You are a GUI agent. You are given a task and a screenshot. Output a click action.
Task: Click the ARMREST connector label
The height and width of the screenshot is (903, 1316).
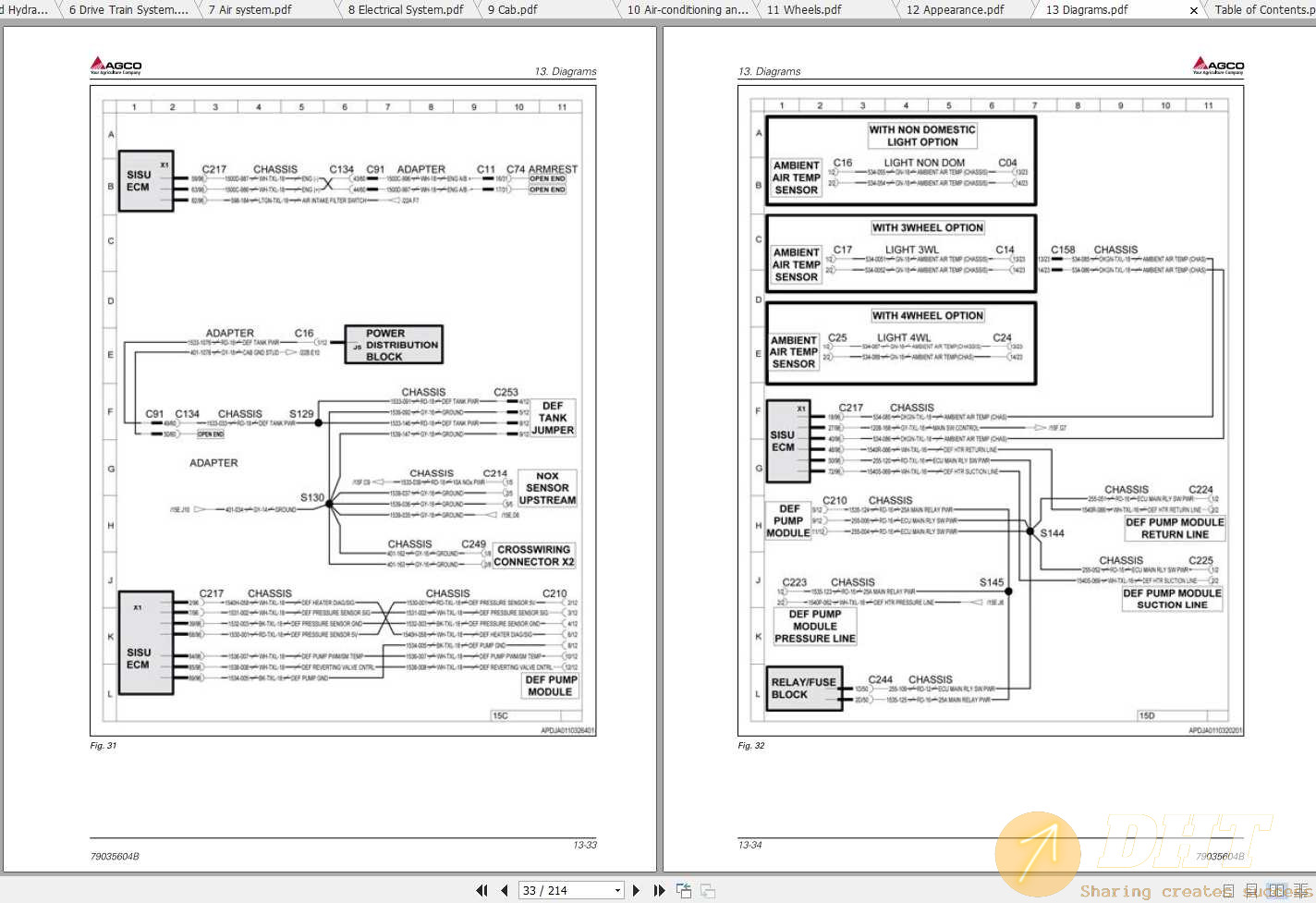pyautogui.click(x=553, y=169)
